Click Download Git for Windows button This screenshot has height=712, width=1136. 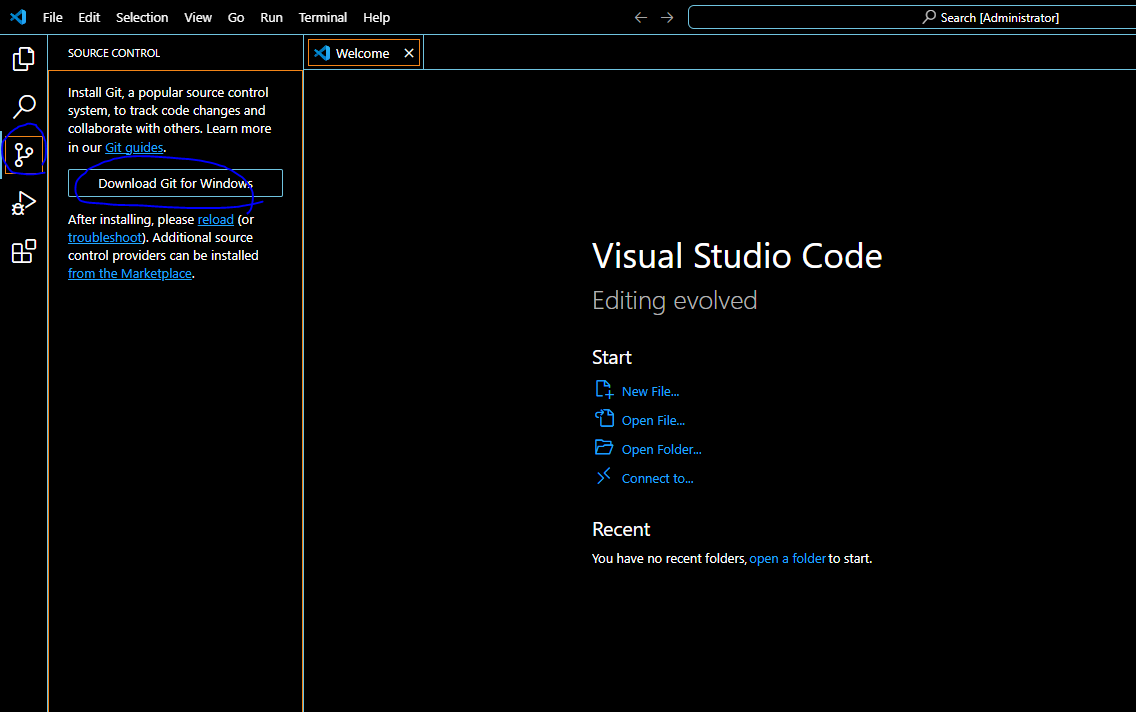(x=175, y=183)
